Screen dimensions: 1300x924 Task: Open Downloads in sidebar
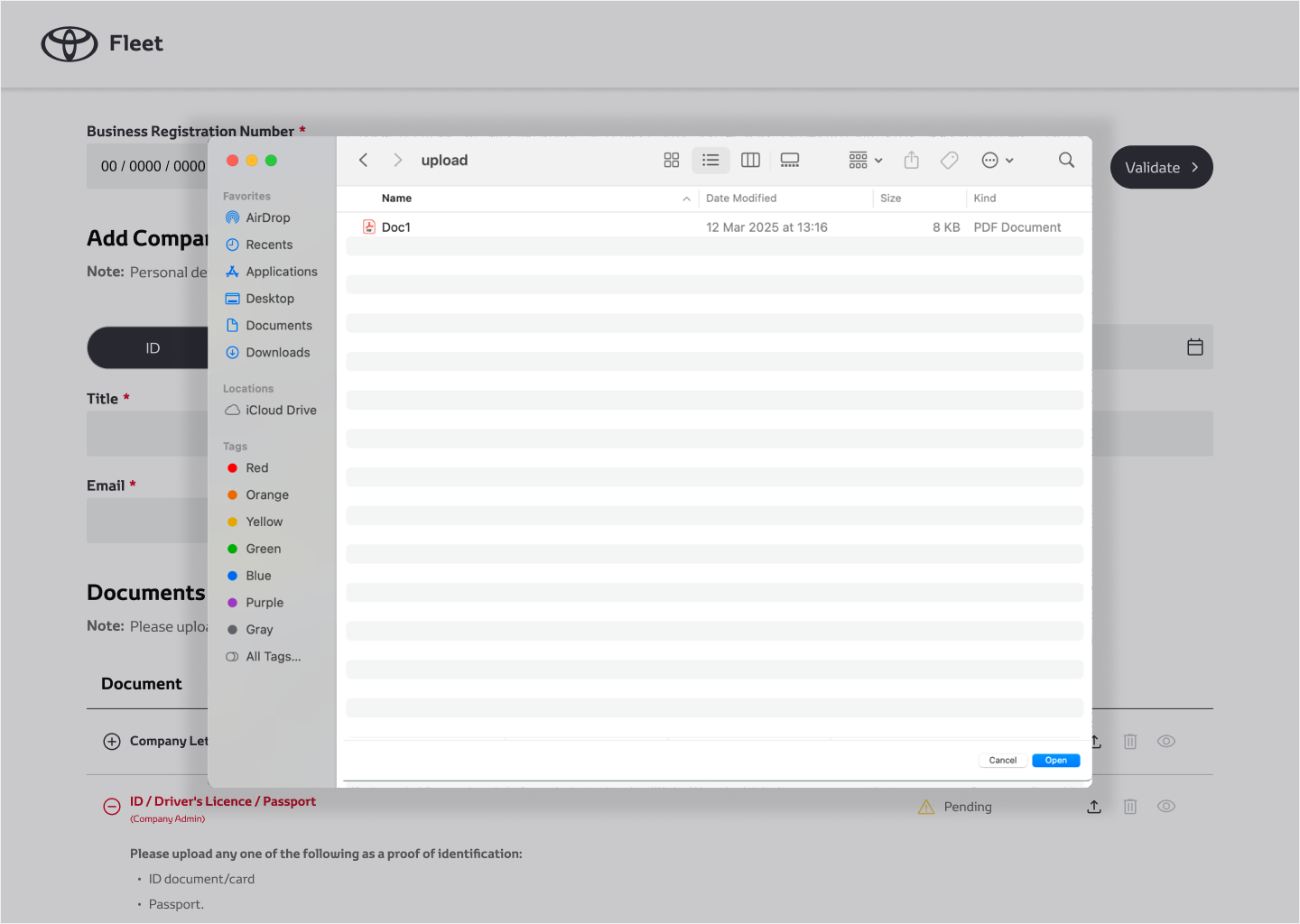[x=277, y=353]
